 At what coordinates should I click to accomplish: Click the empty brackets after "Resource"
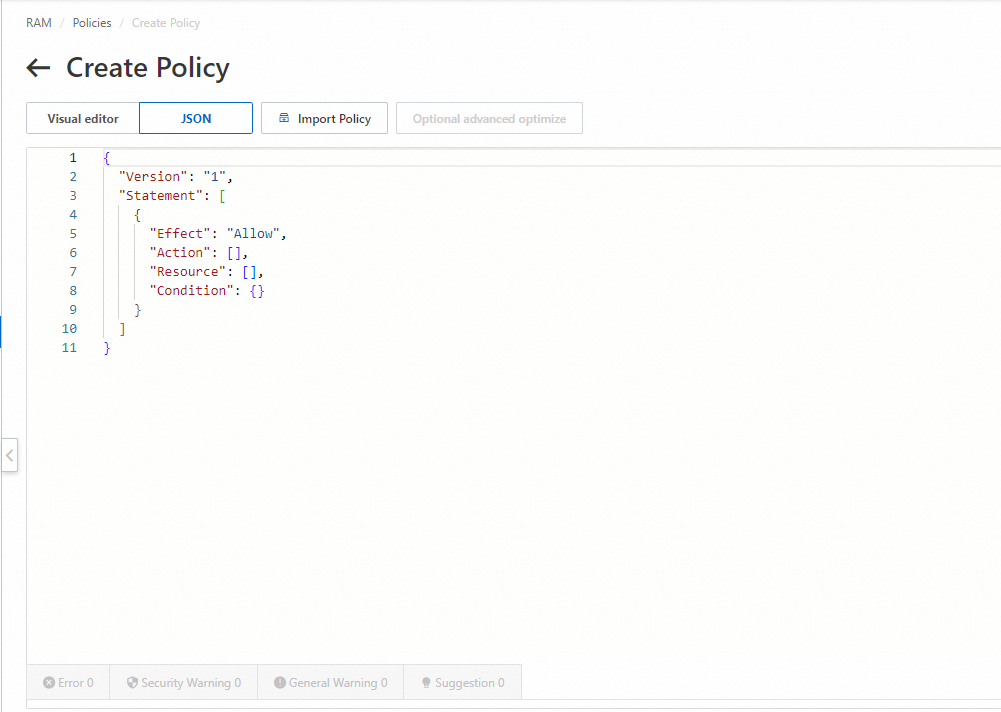250,272
